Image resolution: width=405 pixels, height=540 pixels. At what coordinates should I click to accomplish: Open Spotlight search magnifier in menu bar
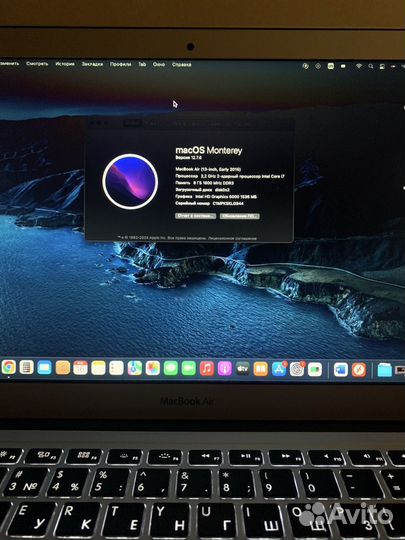371,66
